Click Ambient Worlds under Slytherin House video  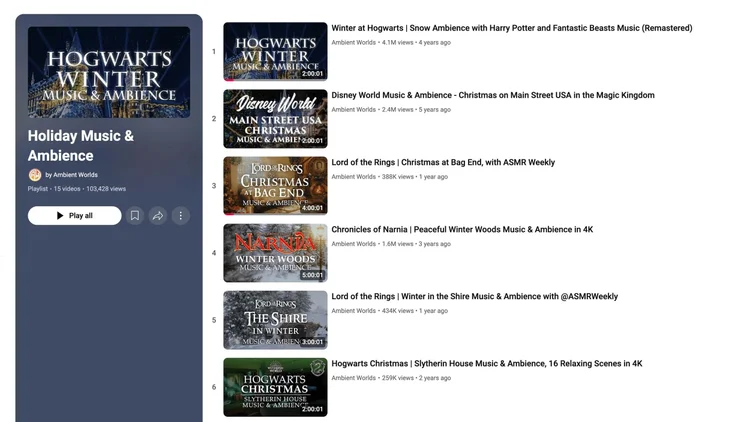click(353, 378)
